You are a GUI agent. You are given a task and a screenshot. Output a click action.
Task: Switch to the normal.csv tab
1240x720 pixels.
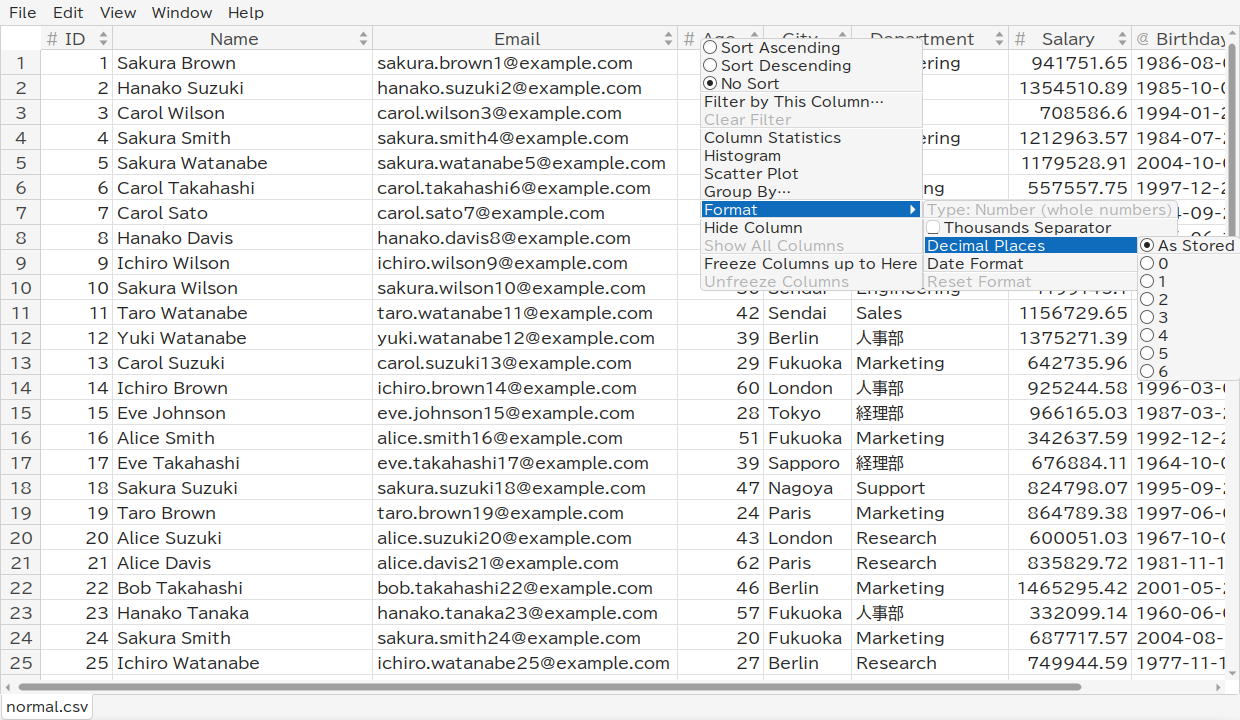(x=47, y=707)
